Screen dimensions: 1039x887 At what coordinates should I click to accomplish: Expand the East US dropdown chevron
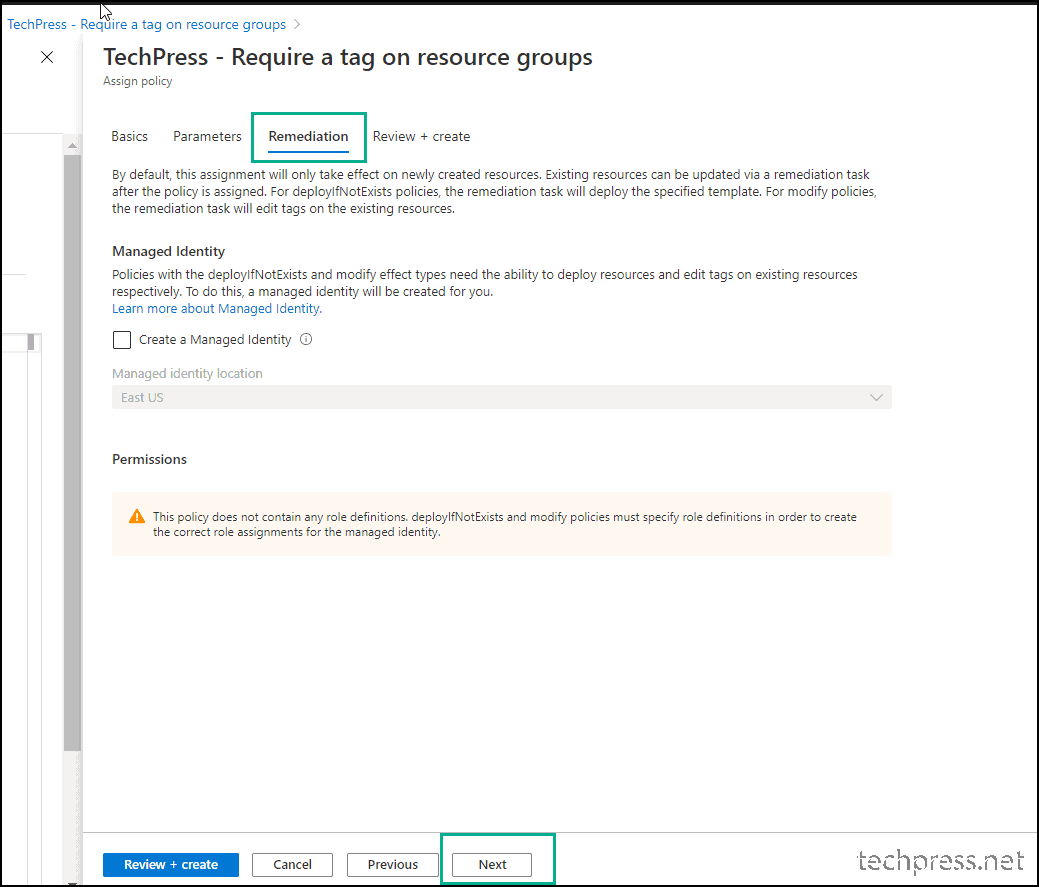point(876,397)
